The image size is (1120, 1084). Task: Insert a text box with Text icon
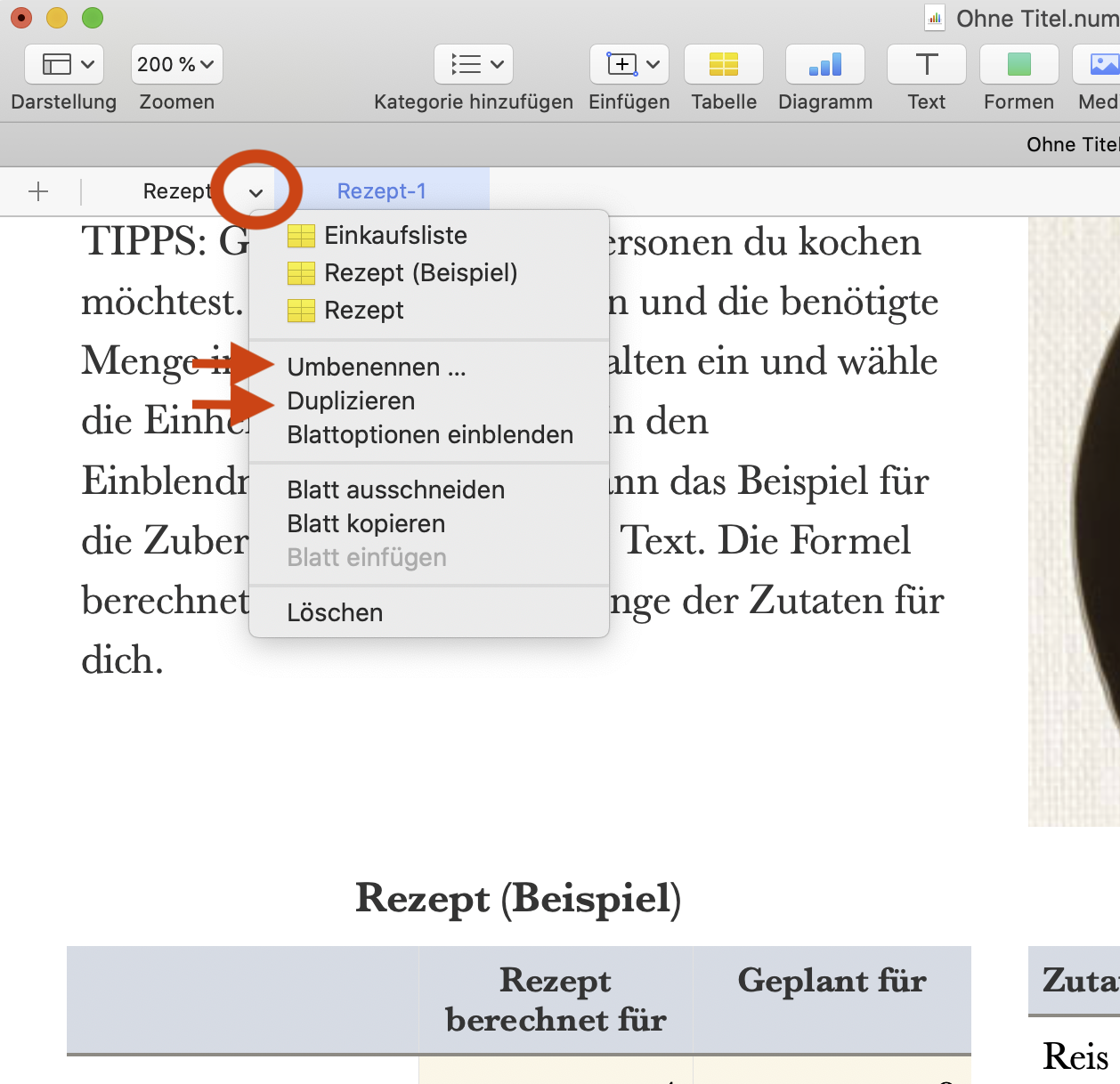click(926, 64)
